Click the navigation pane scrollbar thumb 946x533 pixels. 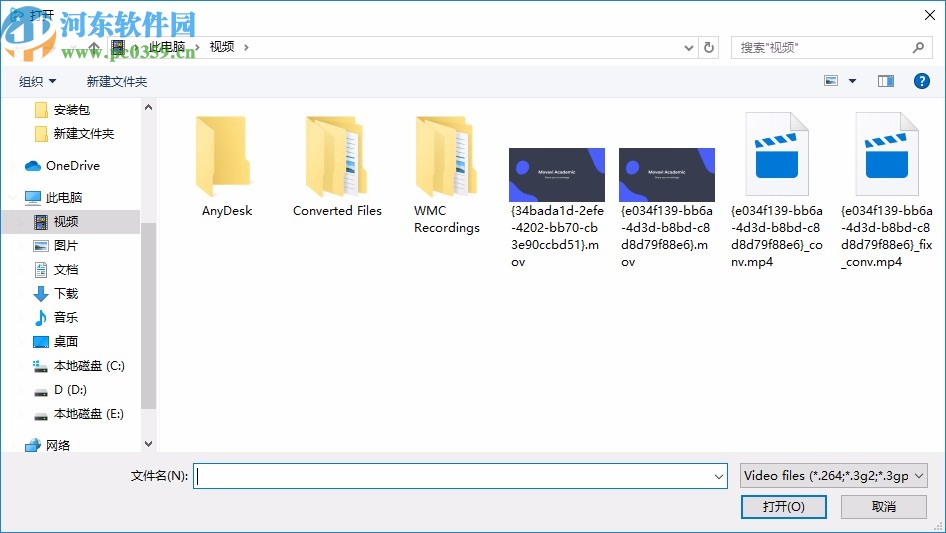click(148, 316)
